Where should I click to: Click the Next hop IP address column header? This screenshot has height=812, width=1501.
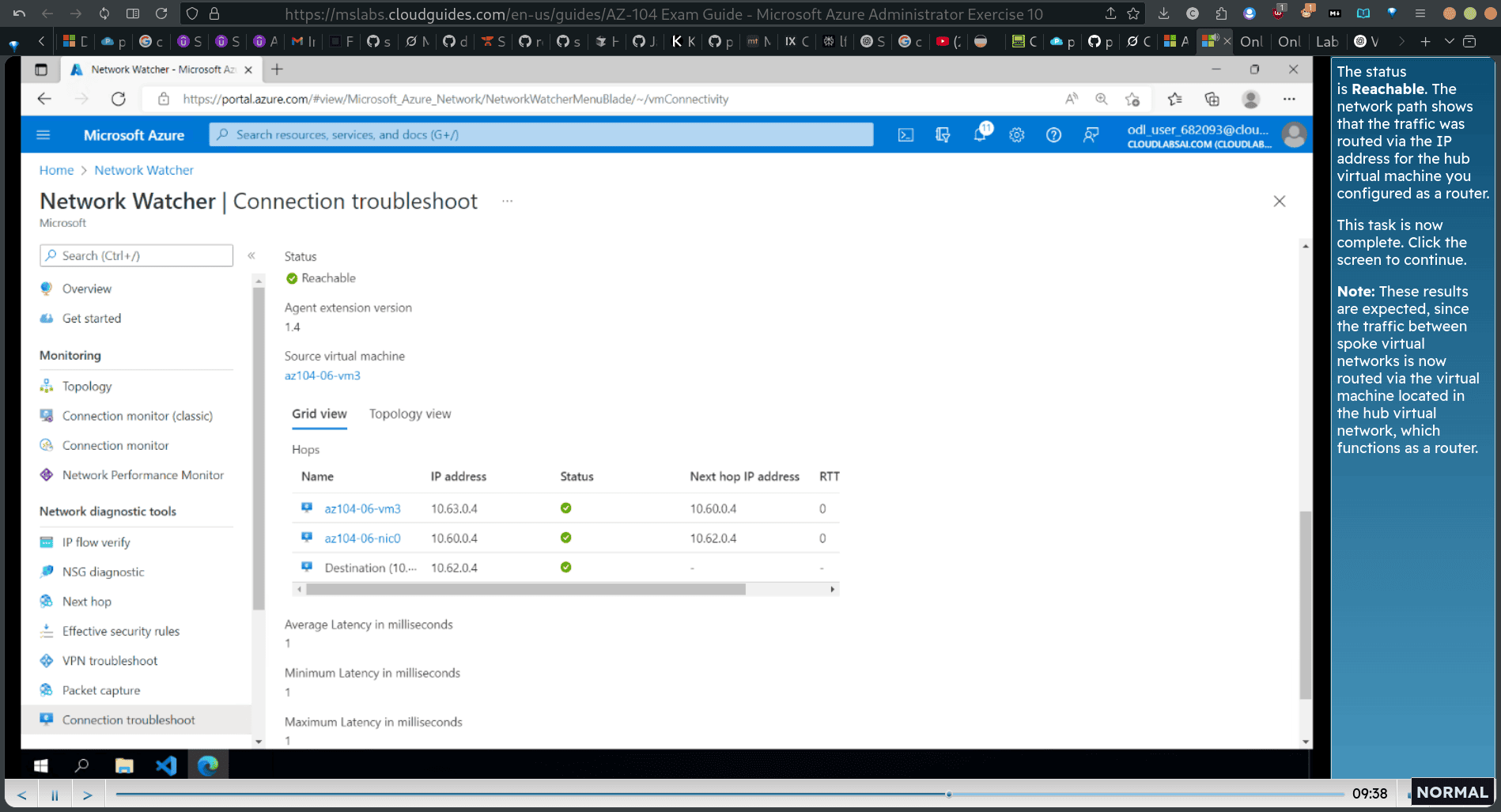(x=744, y=477)
